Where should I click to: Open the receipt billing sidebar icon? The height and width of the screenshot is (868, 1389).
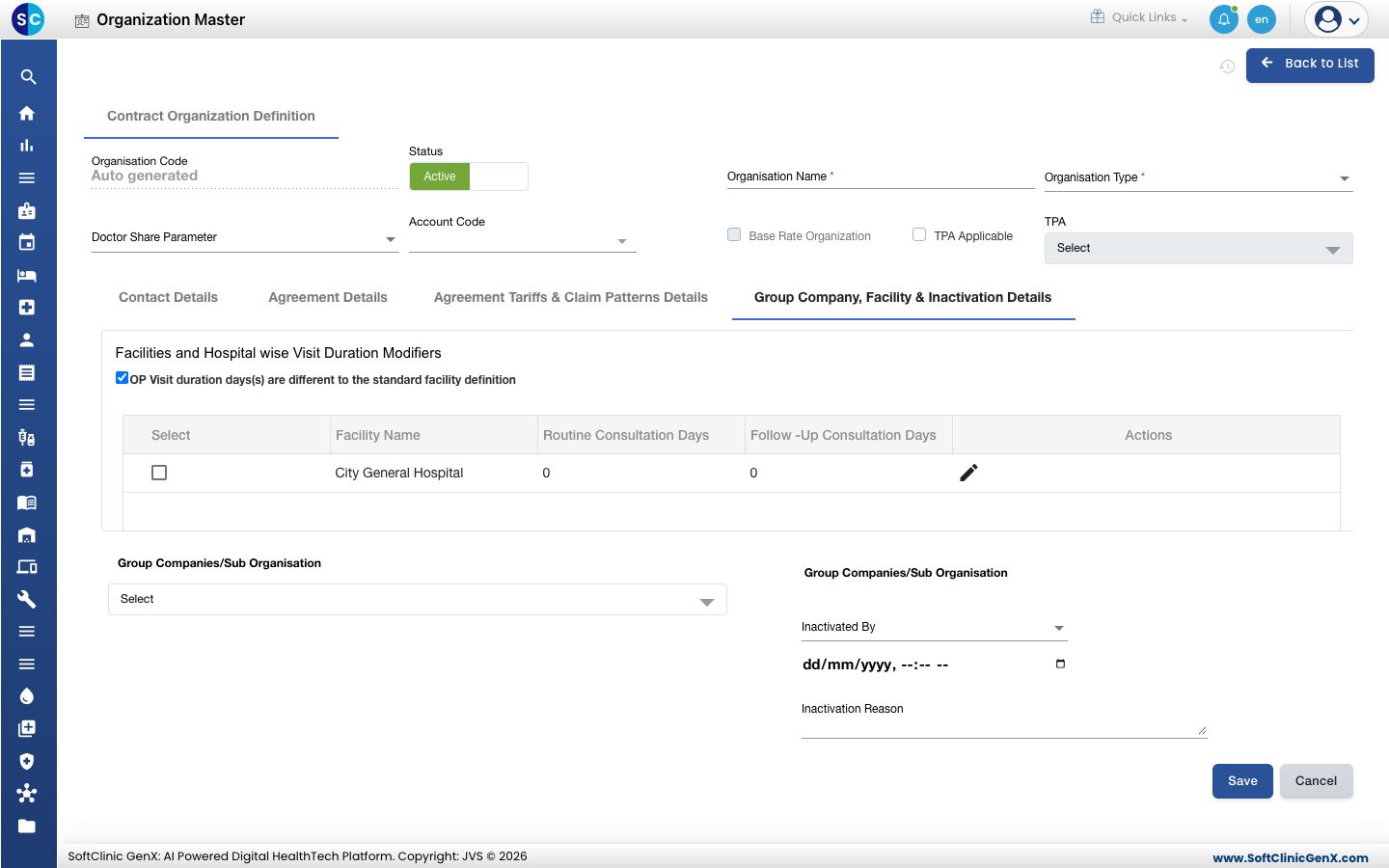click(x=27, y=372)
